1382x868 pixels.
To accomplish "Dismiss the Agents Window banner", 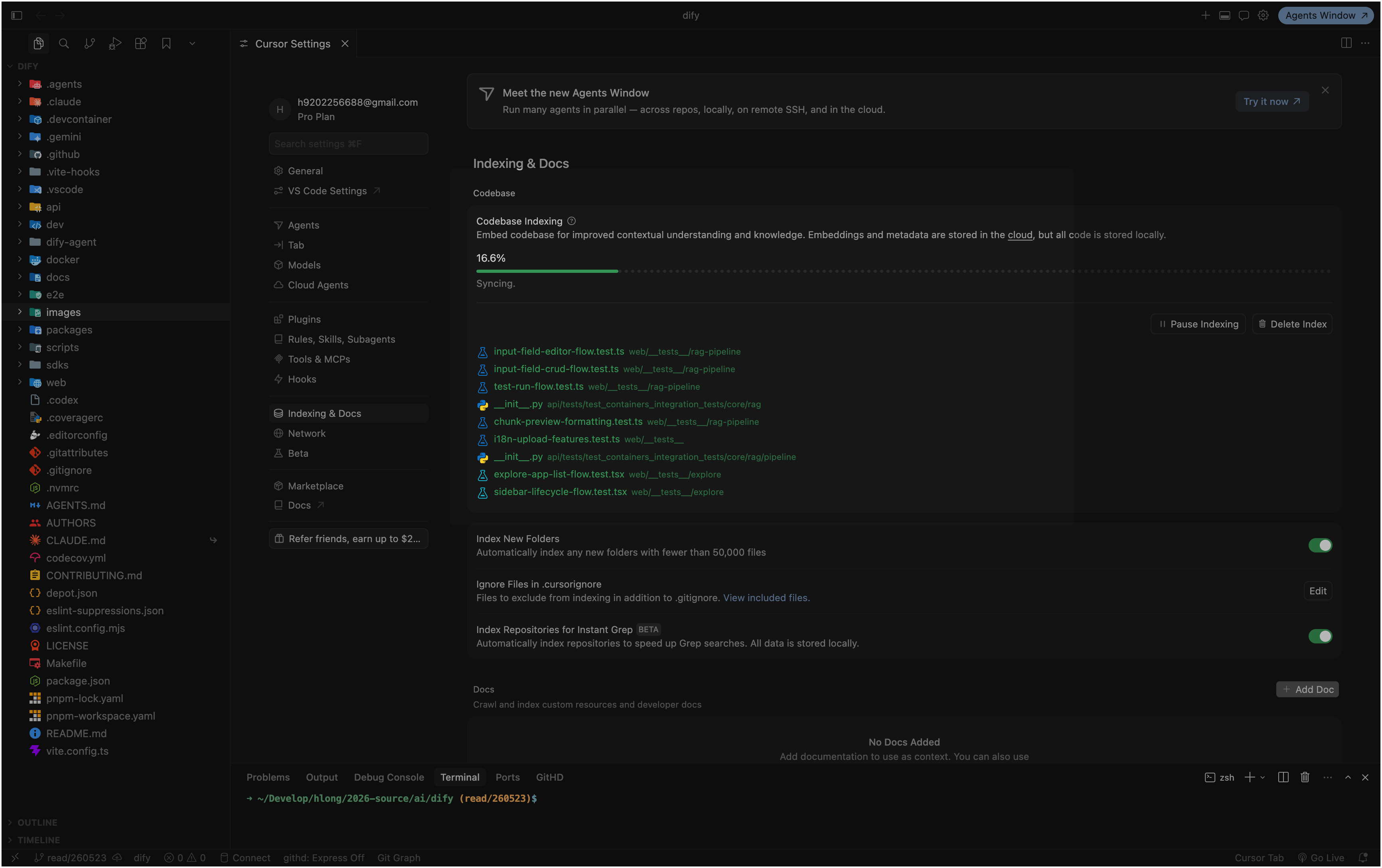I will (1325, 90).
